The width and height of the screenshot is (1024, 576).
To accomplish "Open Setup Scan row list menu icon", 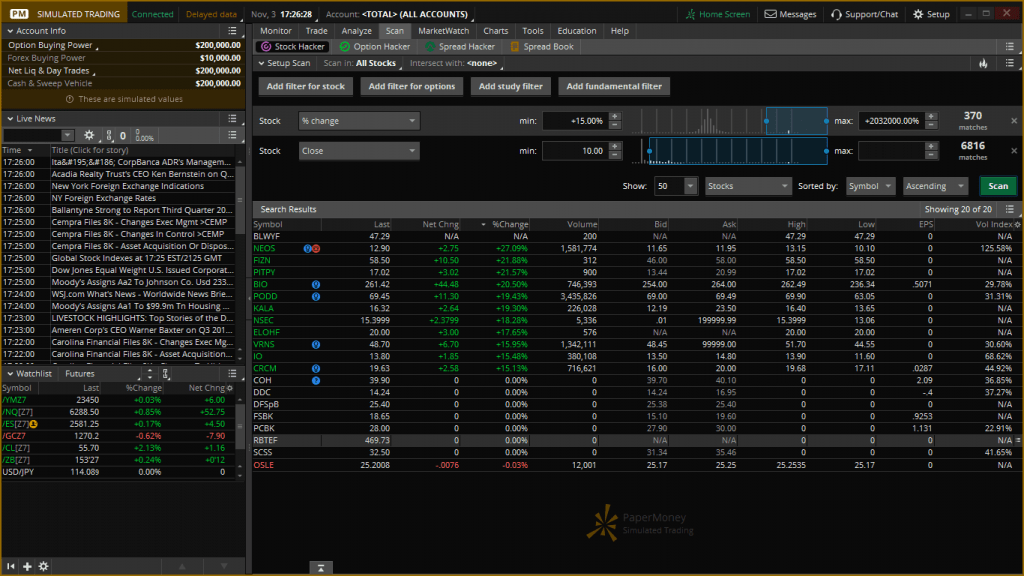I will click(x=1010, y=63).
